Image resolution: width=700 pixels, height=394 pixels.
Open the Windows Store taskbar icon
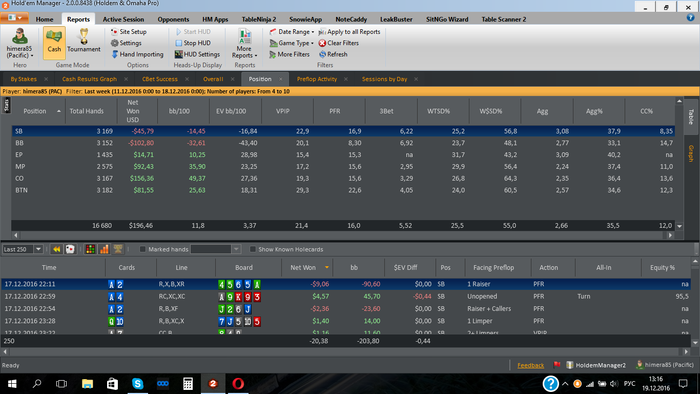pyautogui.click(x=112, y=383)
